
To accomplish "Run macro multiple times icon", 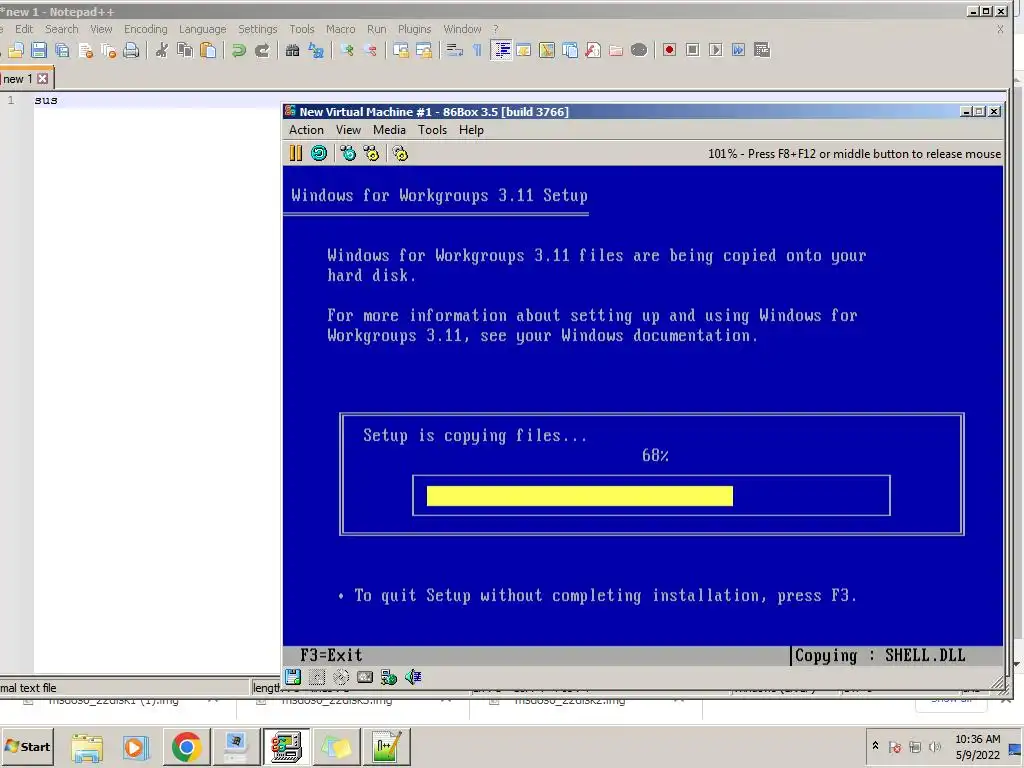I will pyautogui.click(x=739, y=50).
